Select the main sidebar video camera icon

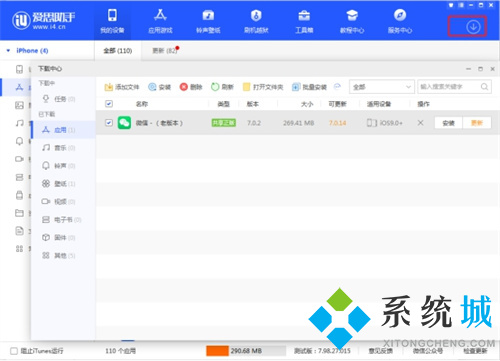pos(19,159)
